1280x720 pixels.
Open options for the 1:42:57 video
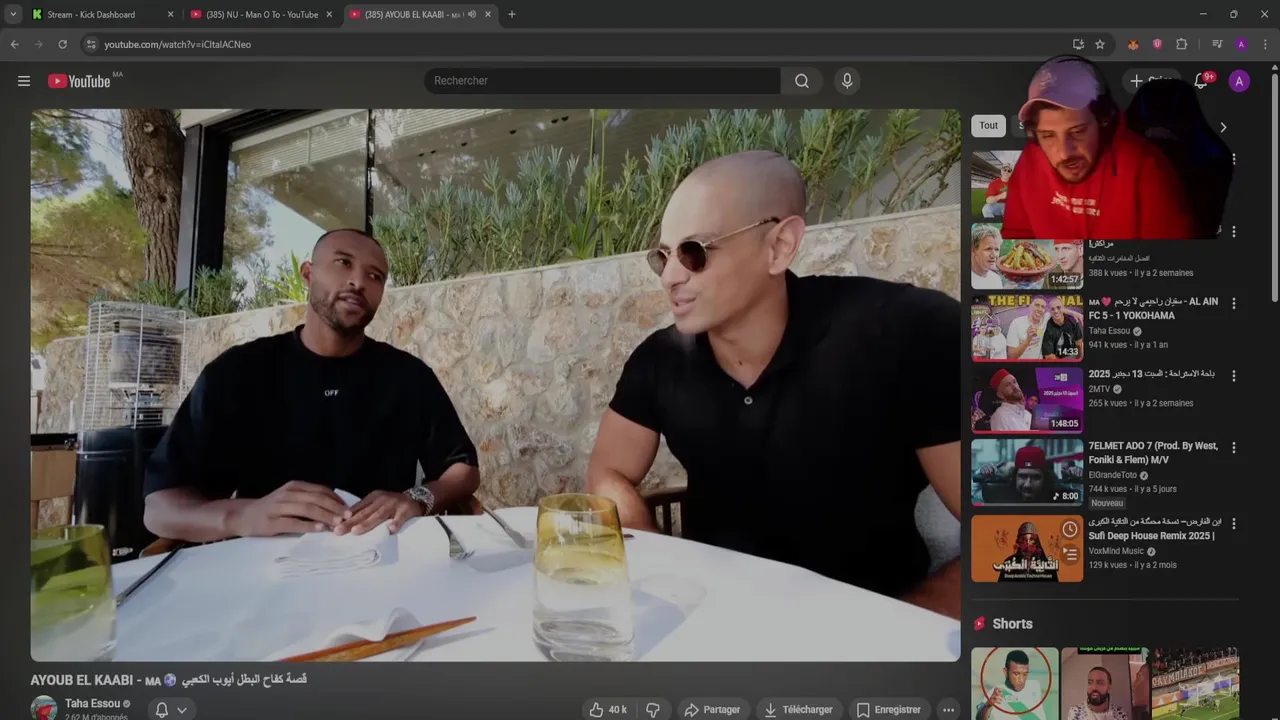1234,231
